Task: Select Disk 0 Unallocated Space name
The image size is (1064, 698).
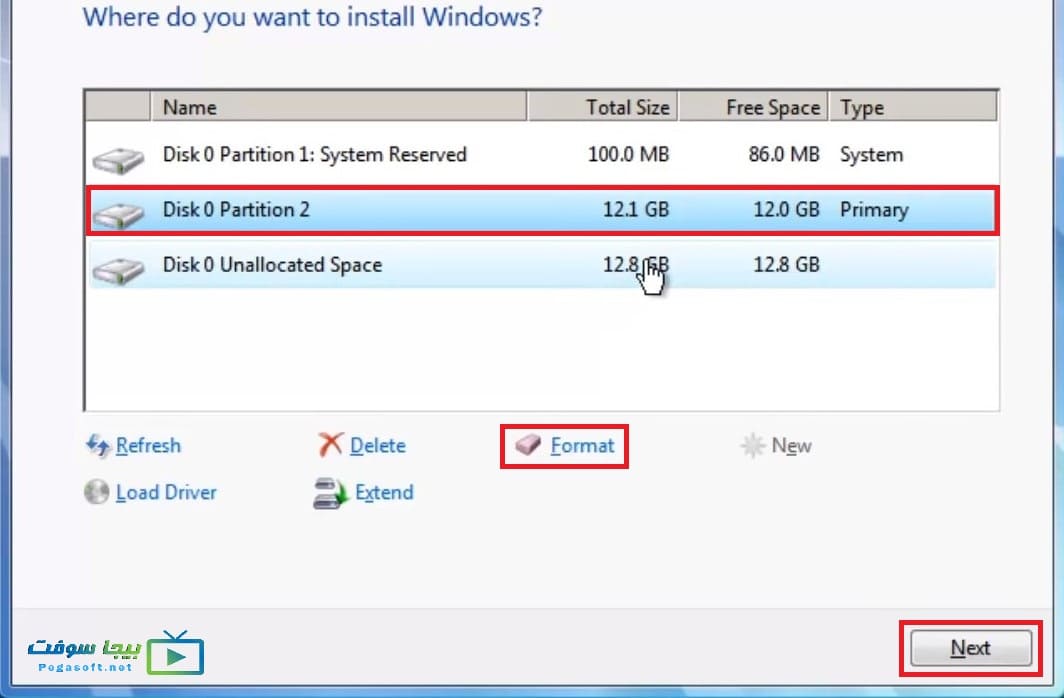Action: pyautogui.click(x=272, y=265)
